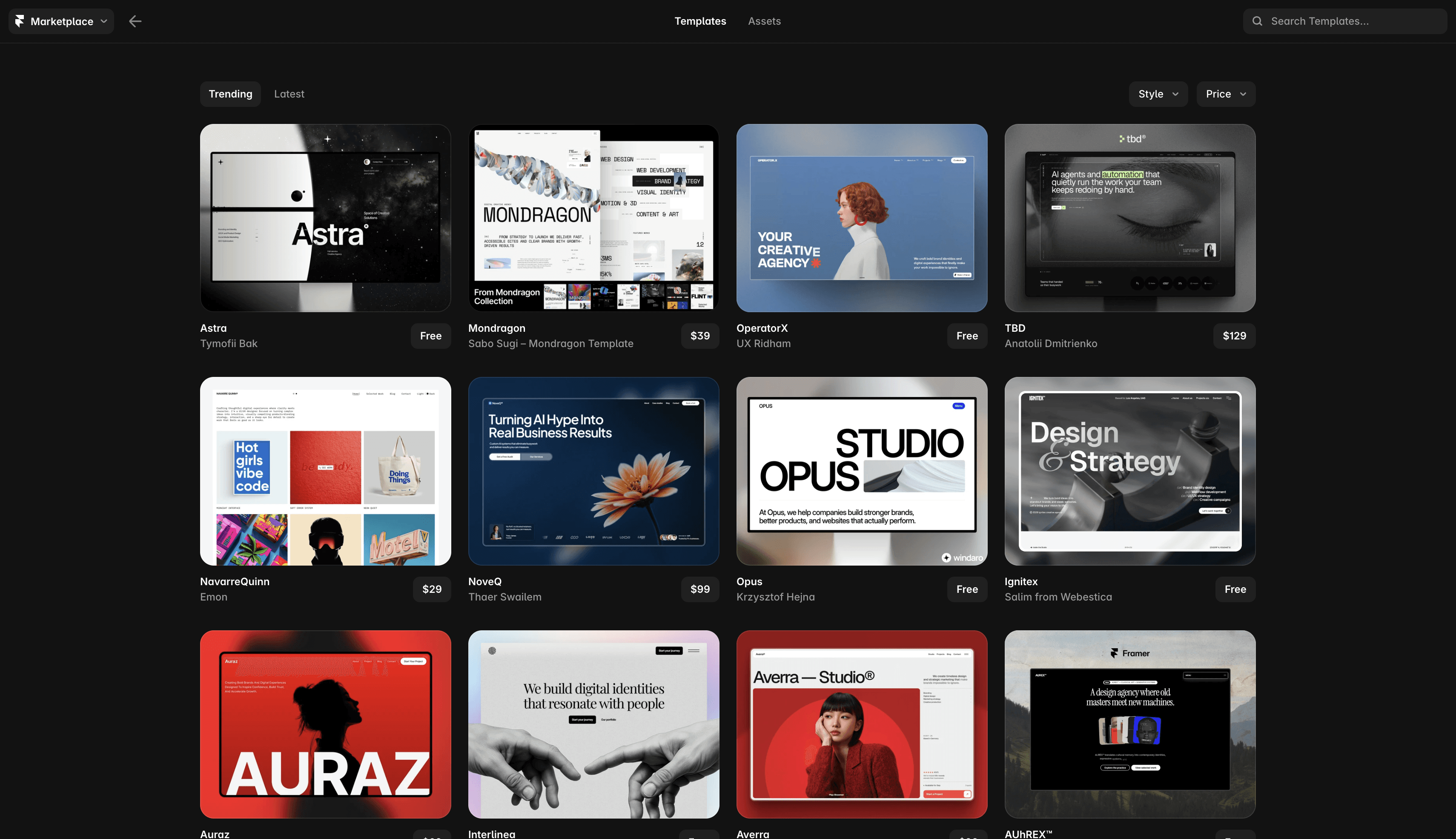
Task: Open the Astra template thumbnail
Action: pyautogui.click(x=325, y=218)
